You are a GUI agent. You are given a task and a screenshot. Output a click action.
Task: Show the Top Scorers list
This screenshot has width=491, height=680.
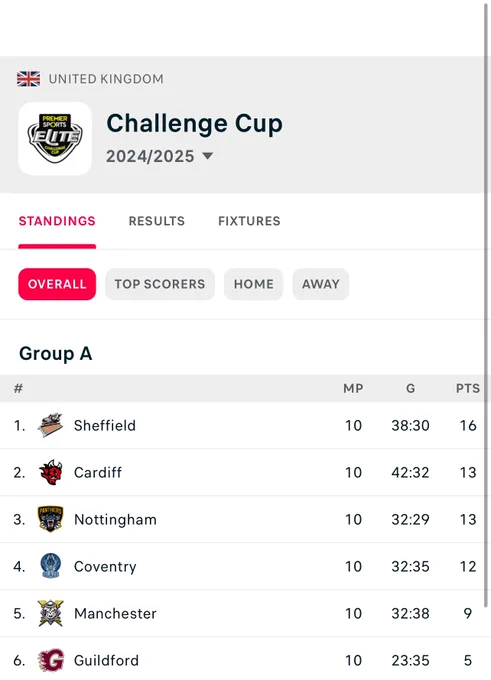[x=160, y=284]
